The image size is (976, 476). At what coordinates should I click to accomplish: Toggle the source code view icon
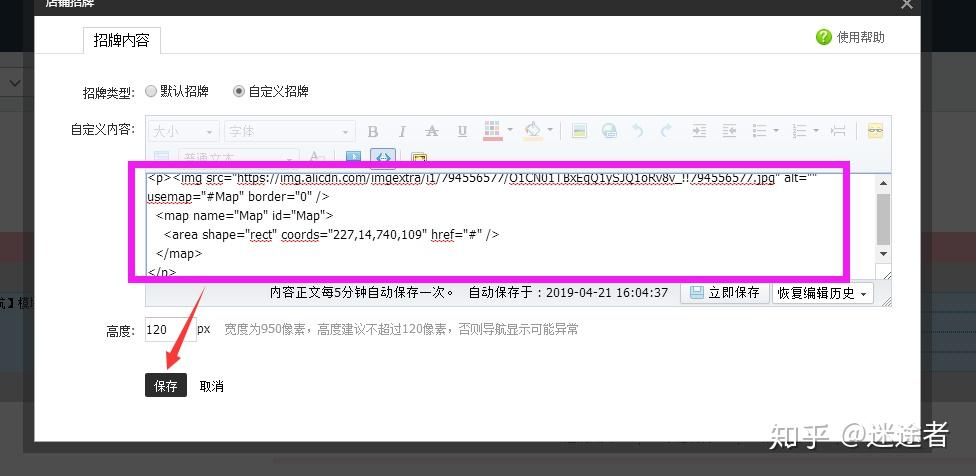(x=383, y=157)
